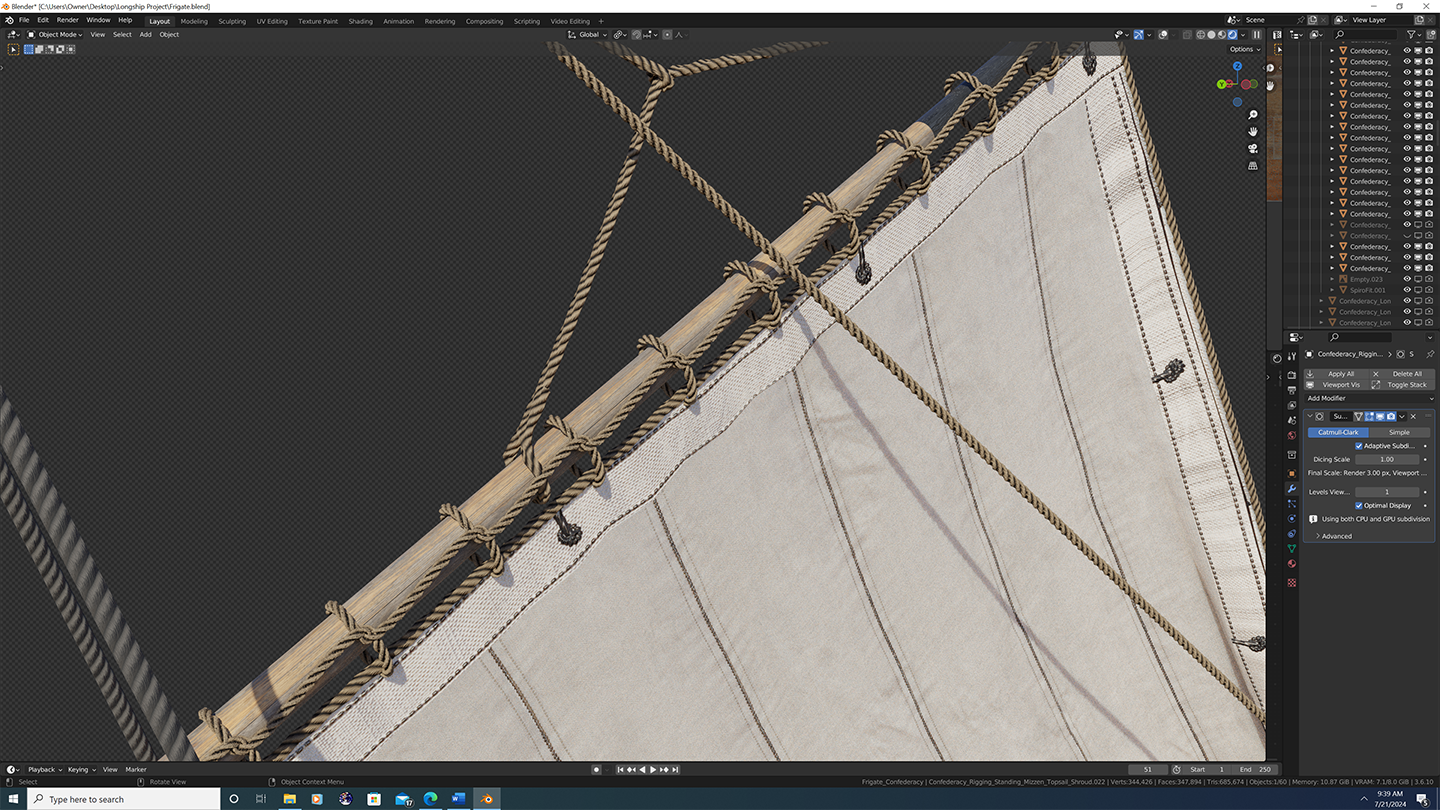
Task: Switch to the Modeling workspace tab
Action: point(194,21)
